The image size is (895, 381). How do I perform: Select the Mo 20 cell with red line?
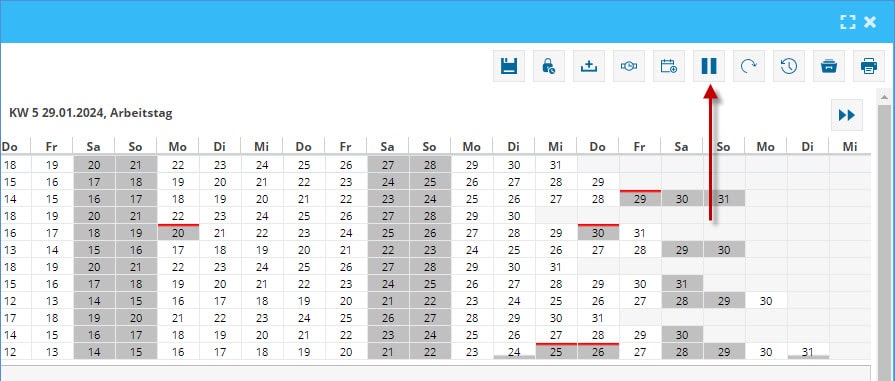(x=178, y=233)
